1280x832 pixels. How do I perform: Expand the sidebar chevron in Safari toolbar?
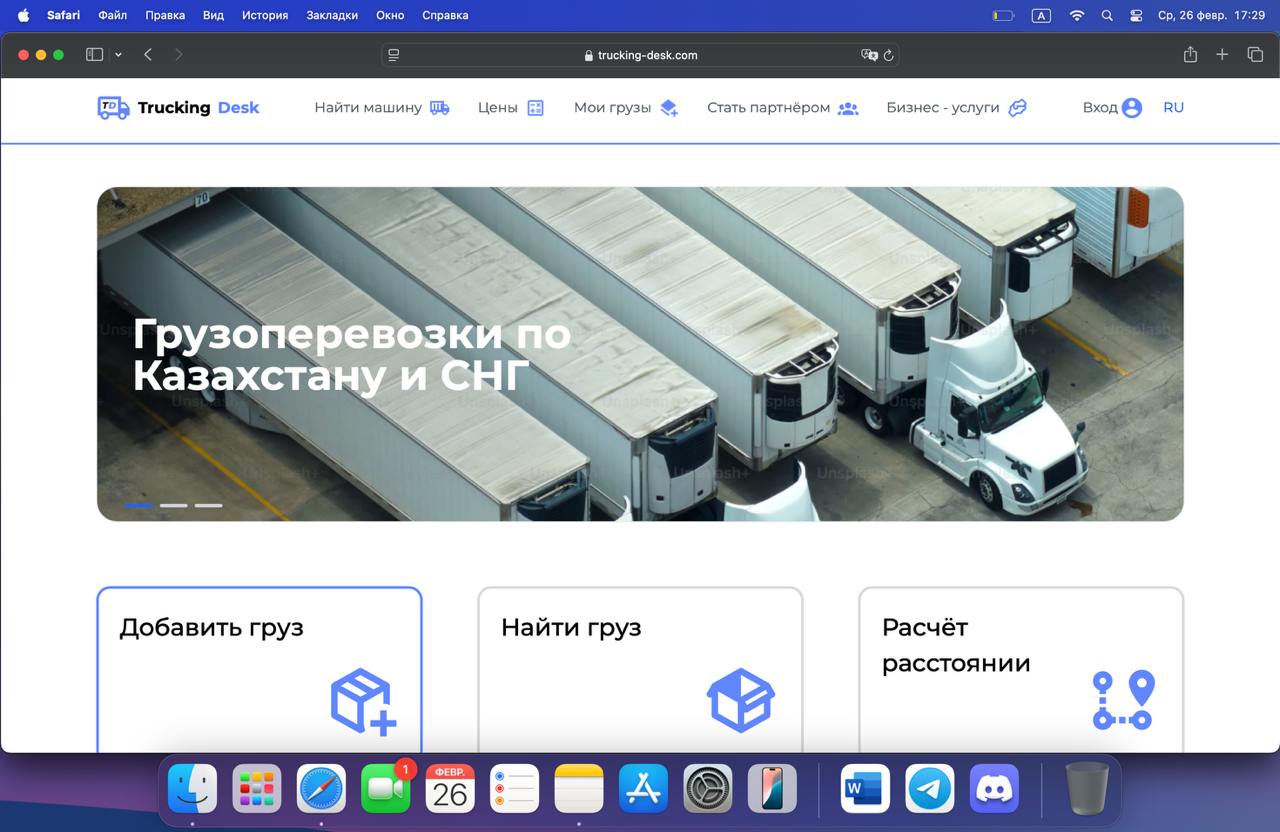tap(118, 54)
